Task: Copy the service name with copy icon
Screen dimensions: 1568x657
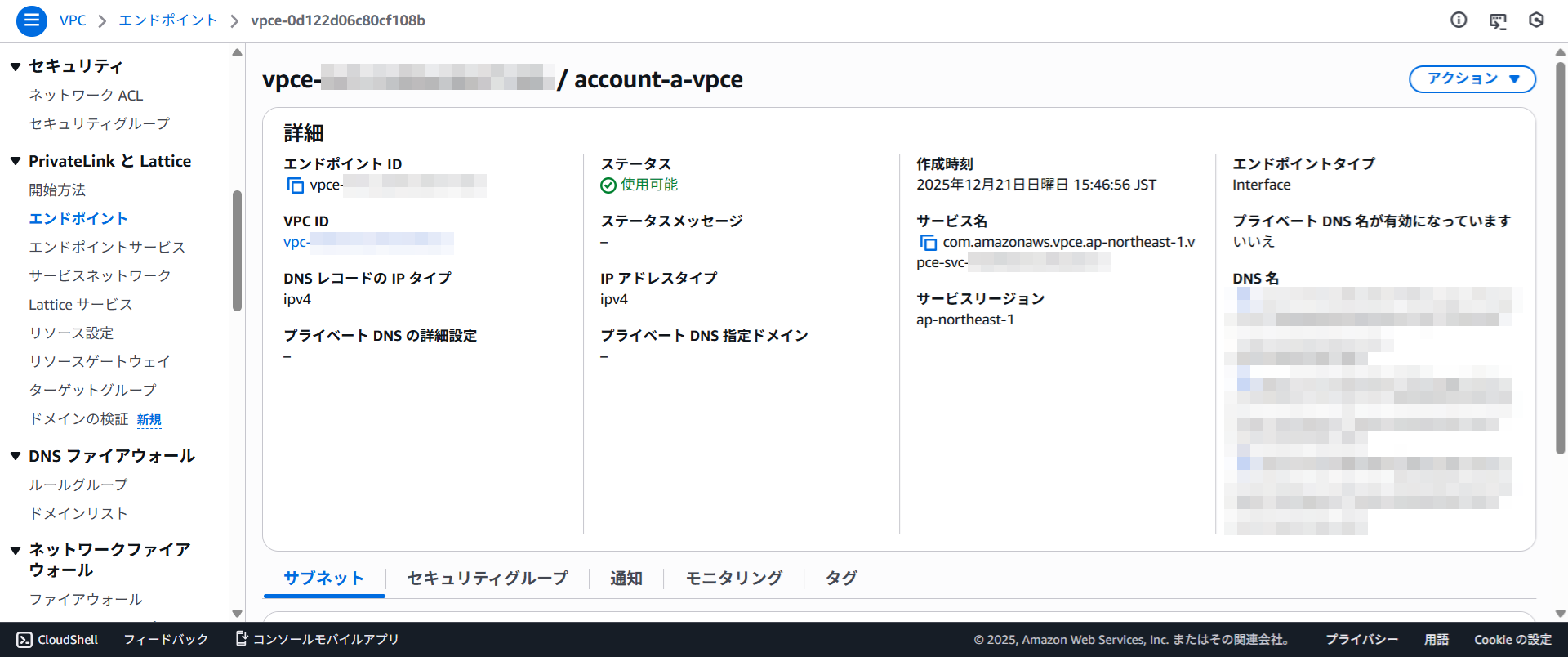Action: pos(928,243)
